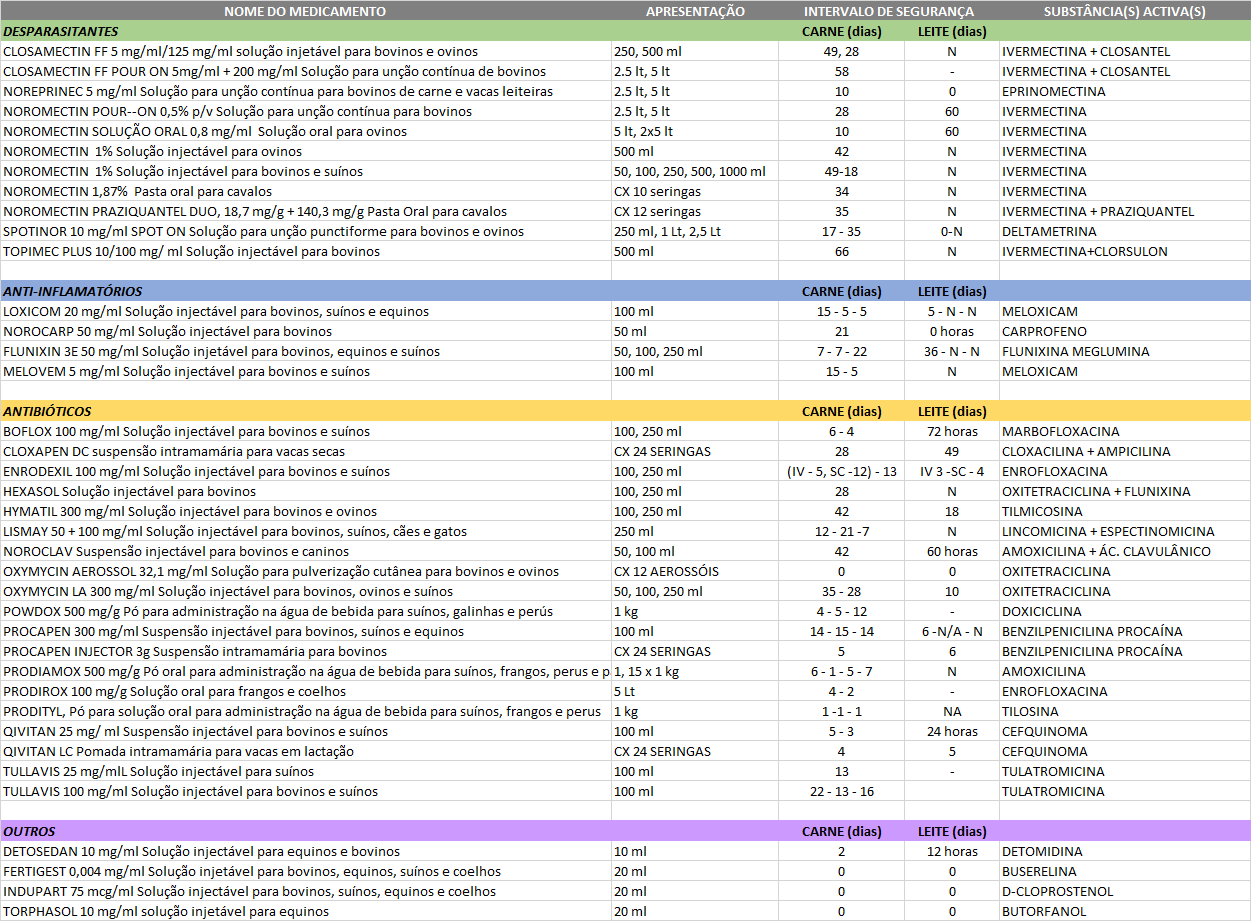The width and height of the screenshot is (1251, 921).
Task: Select the DETOMIDINA substance cell
Action: click(1125, 851)
